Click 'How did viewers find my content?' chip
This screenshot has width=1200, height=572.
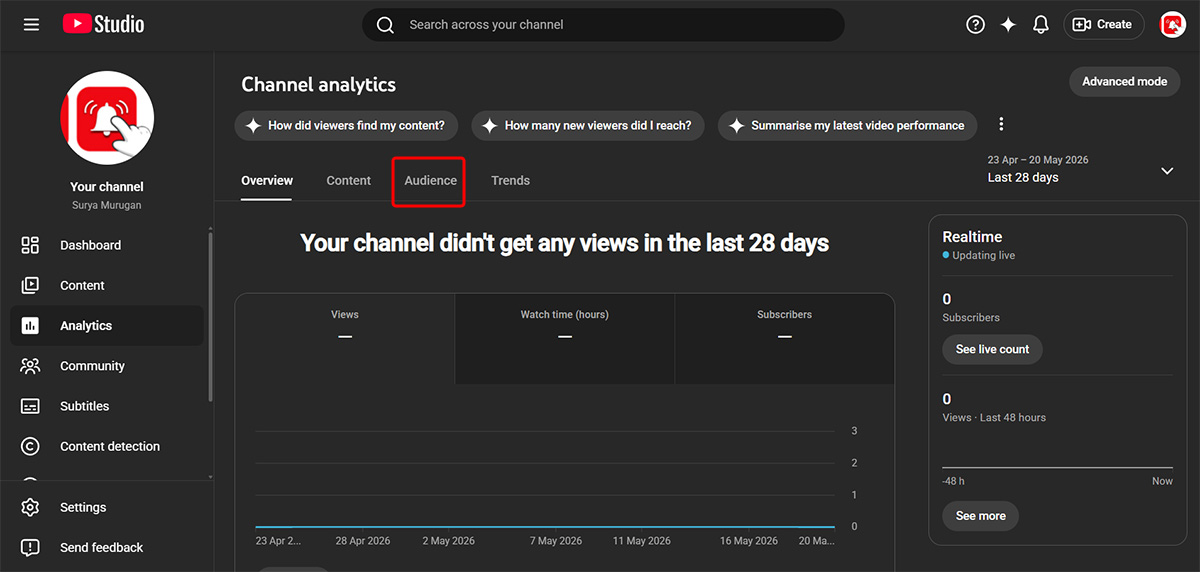[x=346, y=126]
